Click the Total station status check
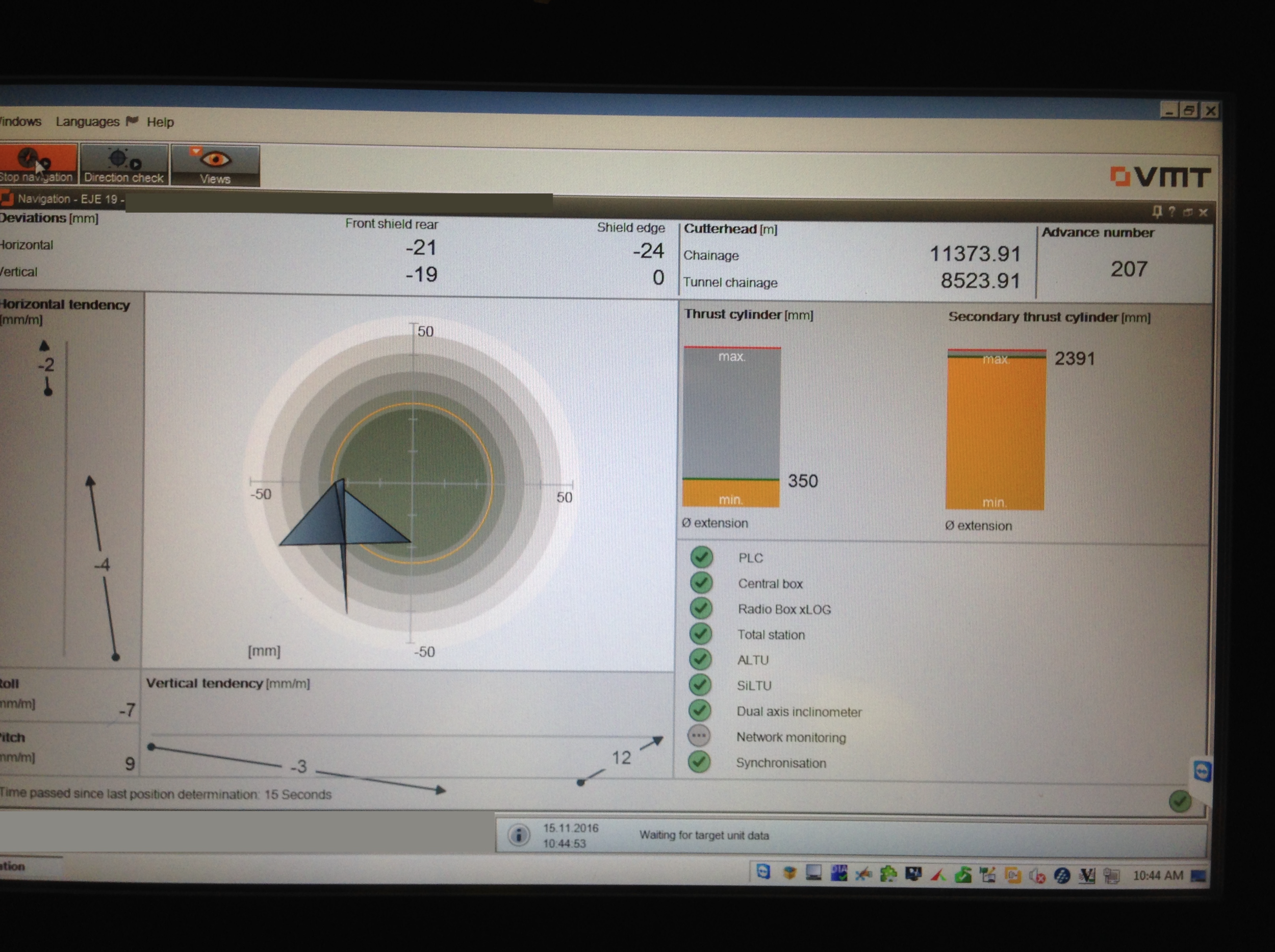1275x952 pixels. [x=701, y=633]
